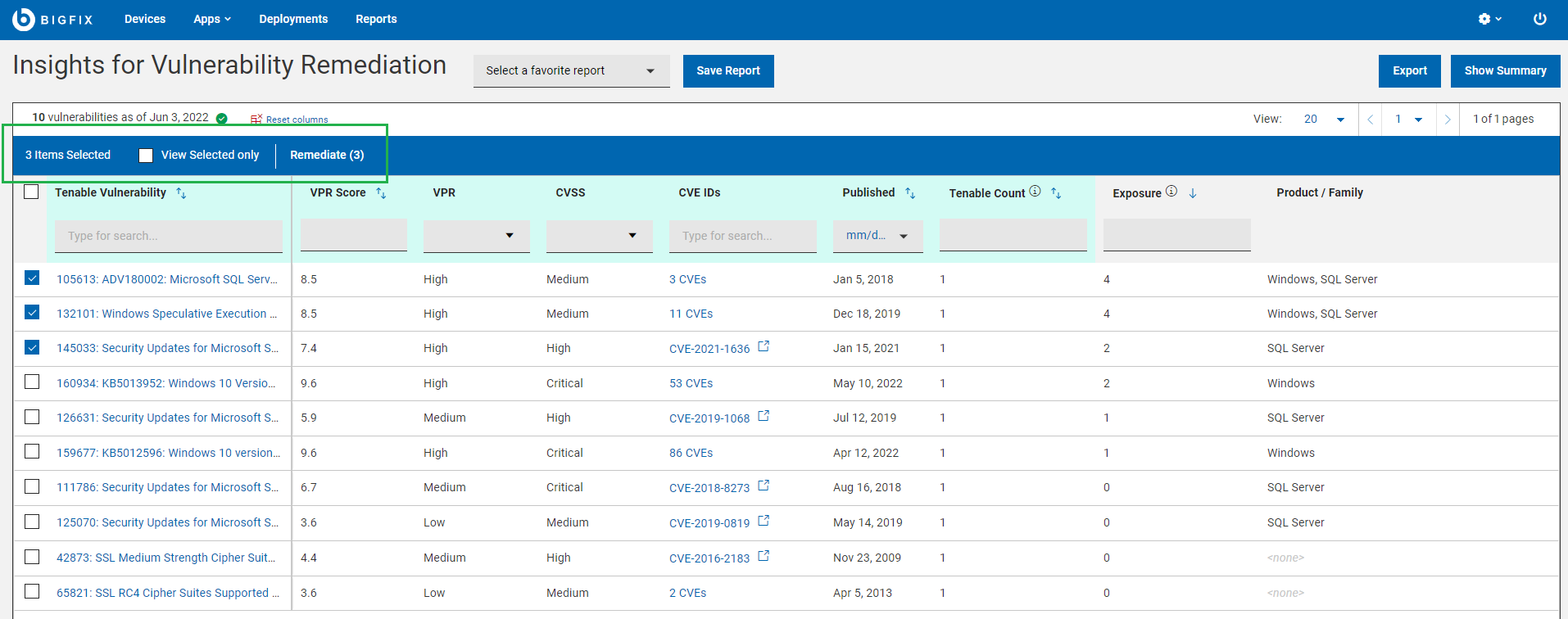Sort by Tenable Vulnerability column arrows
Image resolution: width=1568 pixels, height=619 pixels.
[x=181, y=193]
